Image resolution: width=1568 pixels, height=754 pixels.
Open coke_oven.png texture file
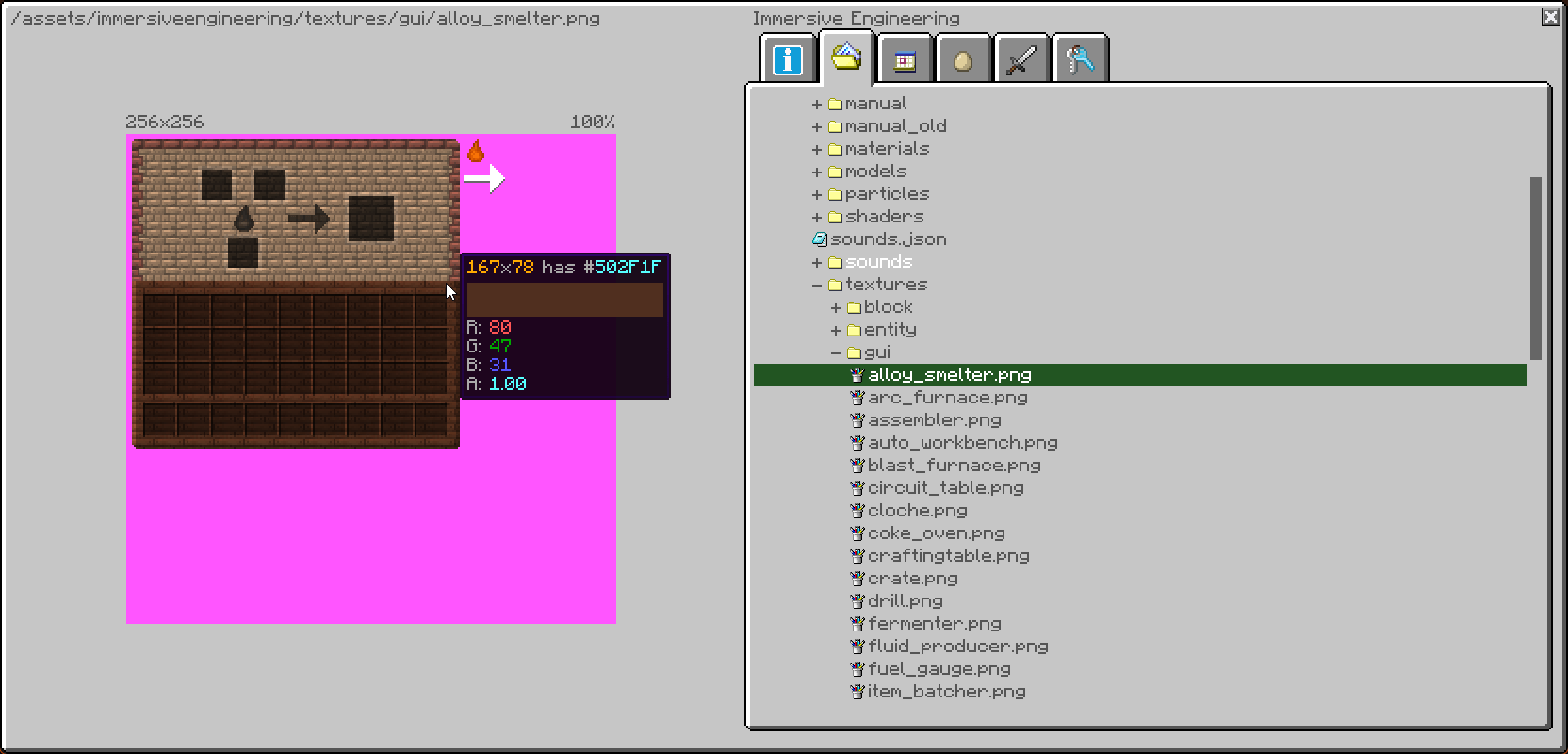click(936, 533)
